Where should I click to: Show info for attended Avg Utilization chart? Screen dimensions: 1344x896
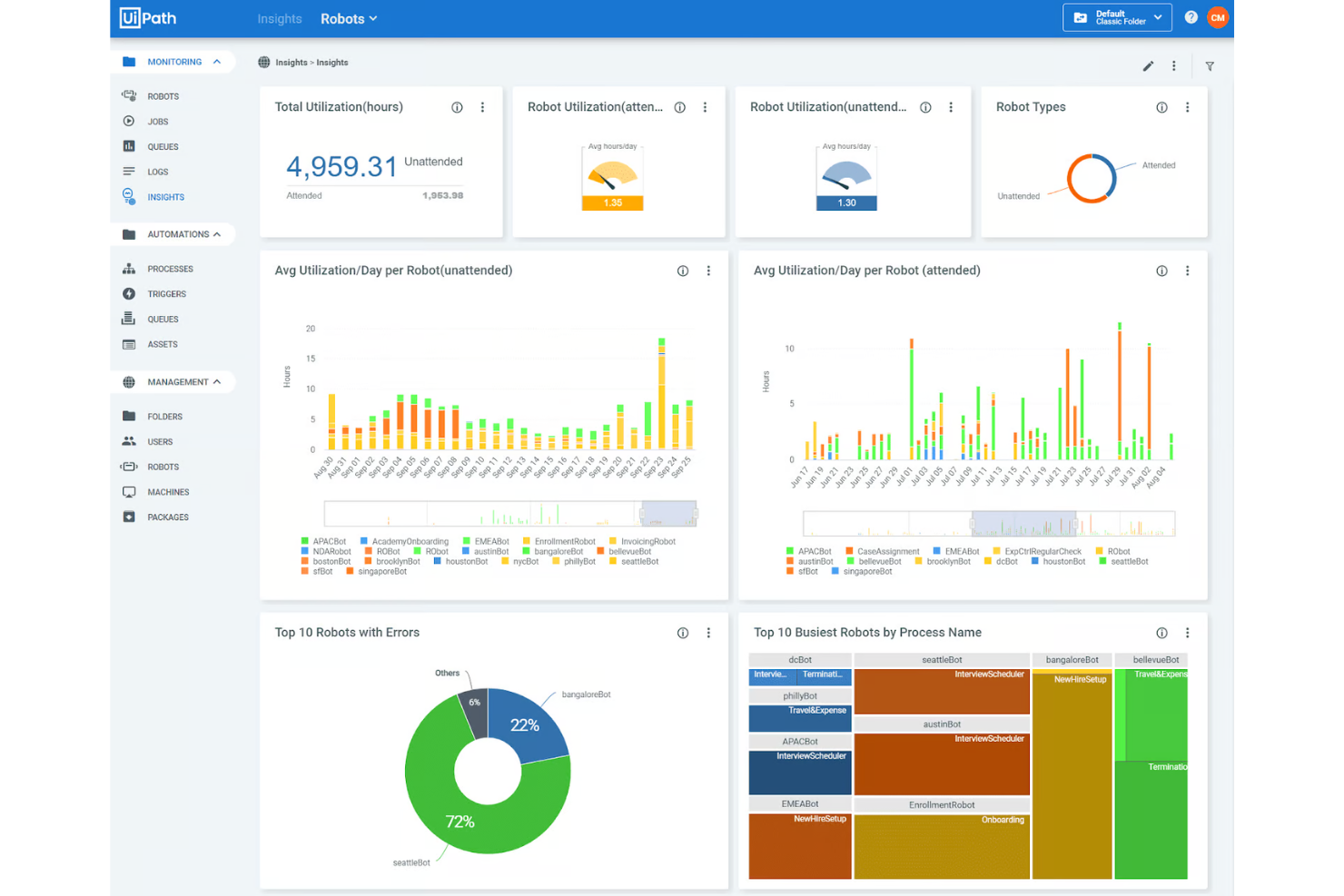(1161, 271)
